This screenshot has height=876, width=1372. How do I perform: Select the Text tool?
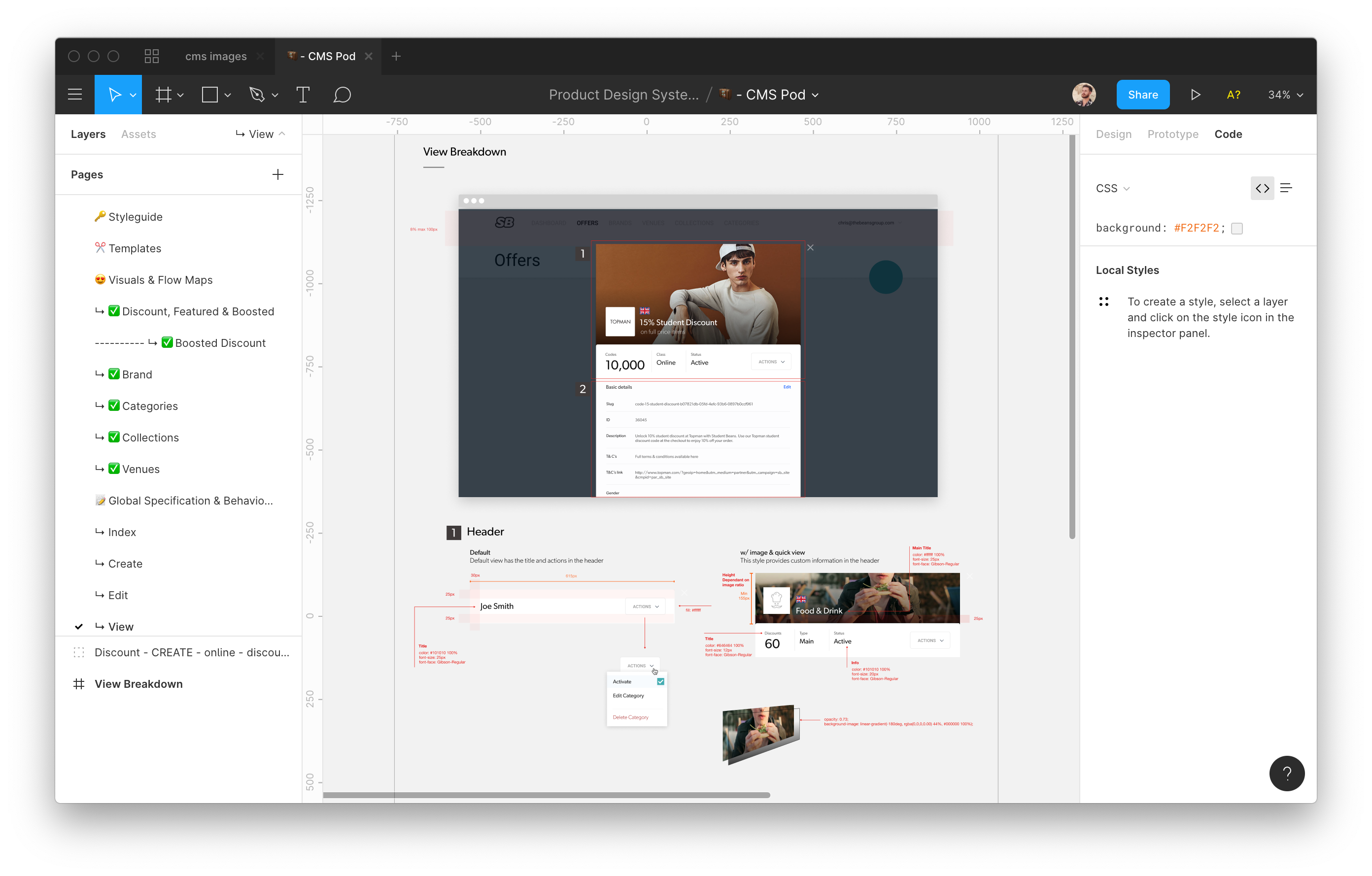pyautogui.click(x=303, y=95)
